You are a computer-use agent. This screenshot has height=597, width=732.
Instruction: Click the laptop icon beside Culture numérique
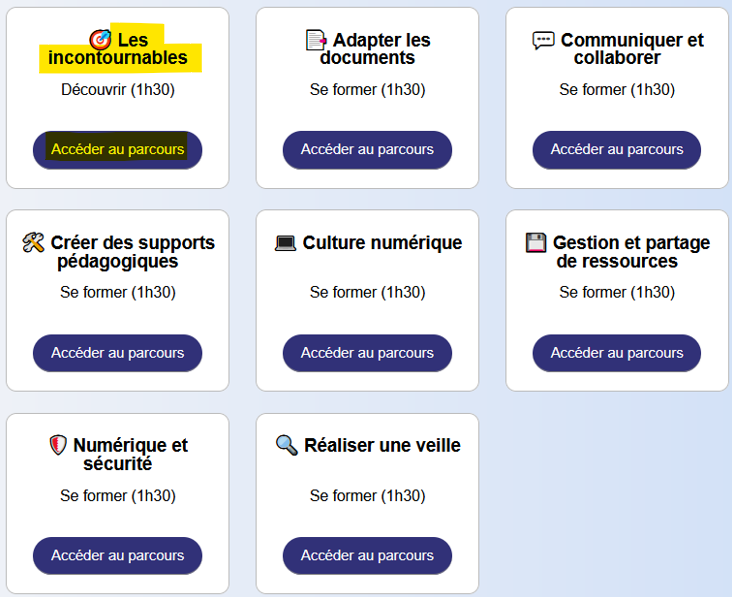[x=286, y=243]
